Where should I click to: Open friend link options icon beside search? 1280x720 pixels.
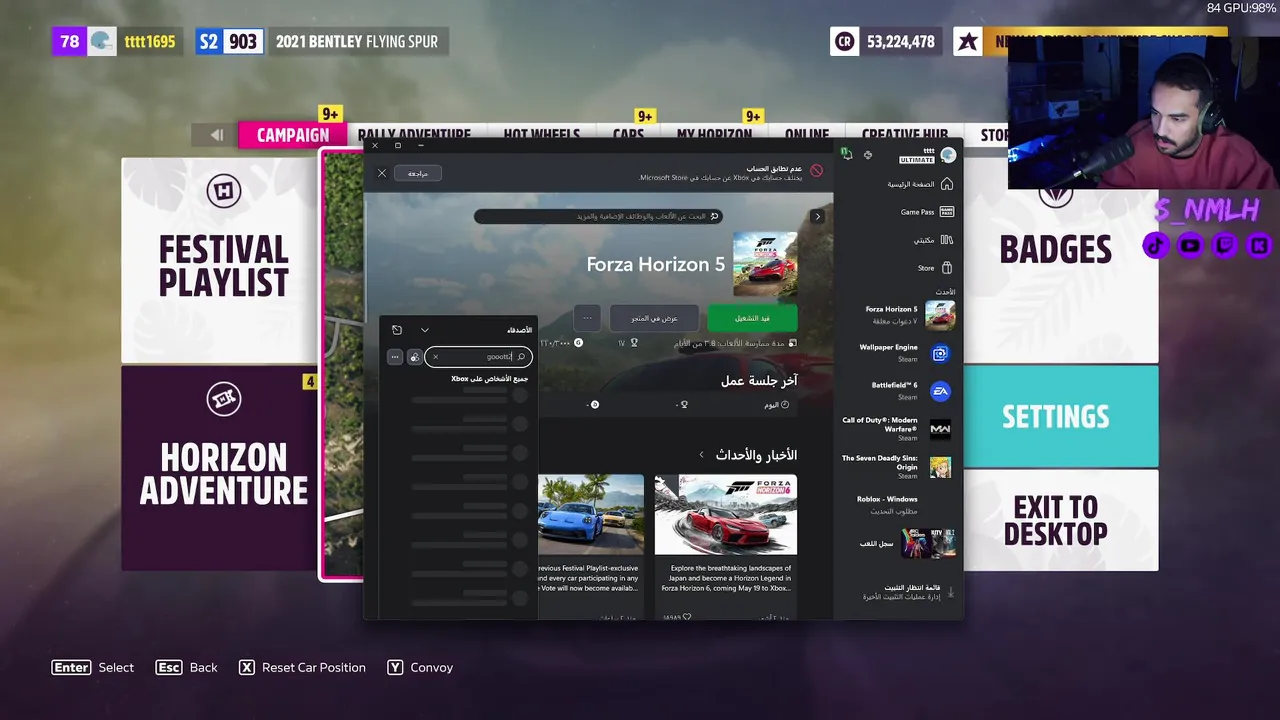point(414,357)
